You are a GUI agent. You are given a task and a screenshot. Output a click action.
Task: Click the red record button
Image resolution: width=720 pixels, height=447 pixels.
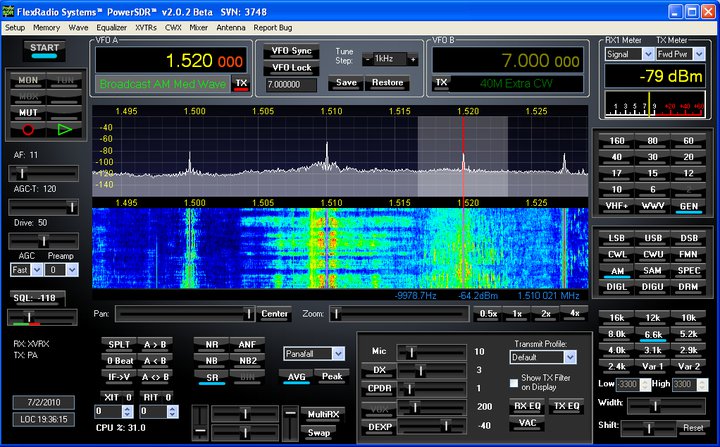[28, 130]
